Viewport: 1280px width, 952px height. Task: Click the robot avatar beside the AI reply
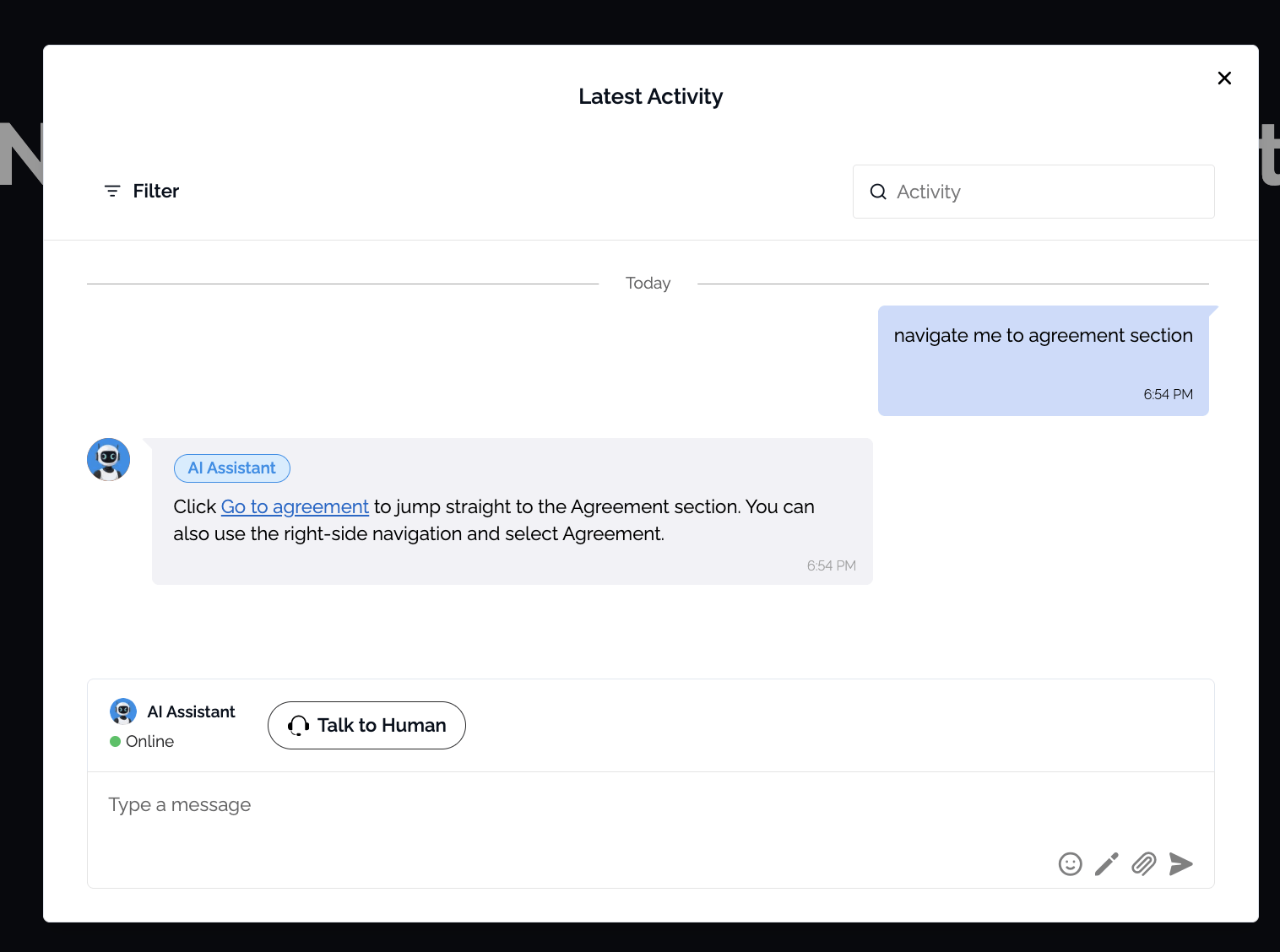(x=109, y=460)
